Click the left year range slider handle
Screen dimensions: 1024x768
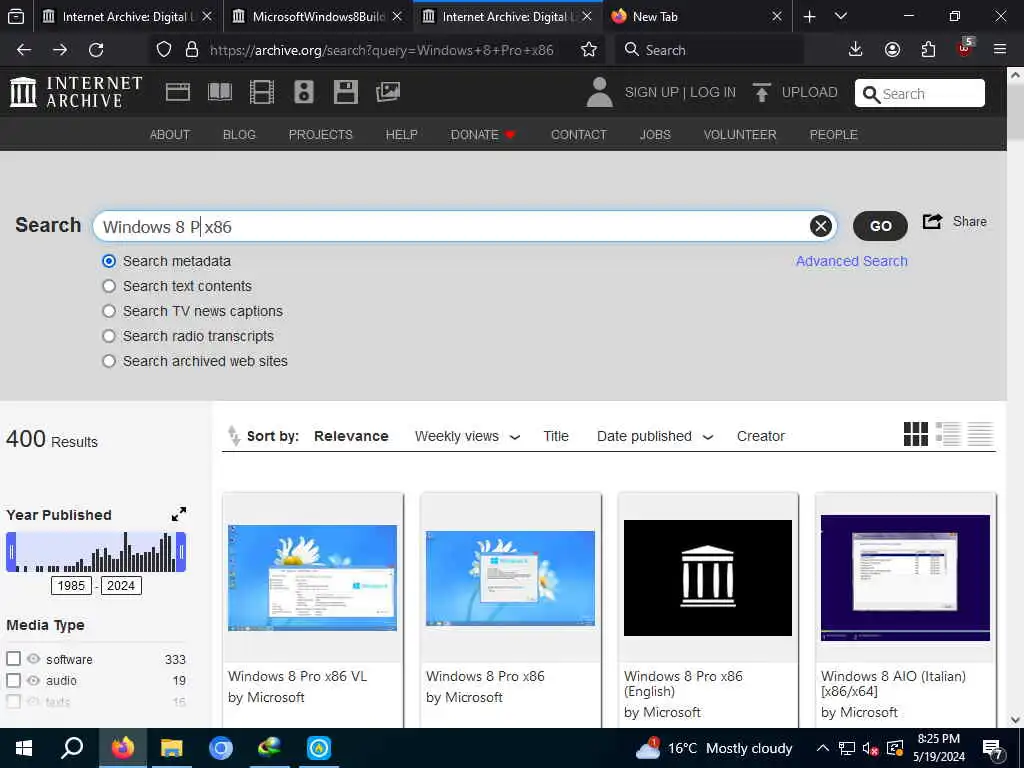click(x=11, y=552)
